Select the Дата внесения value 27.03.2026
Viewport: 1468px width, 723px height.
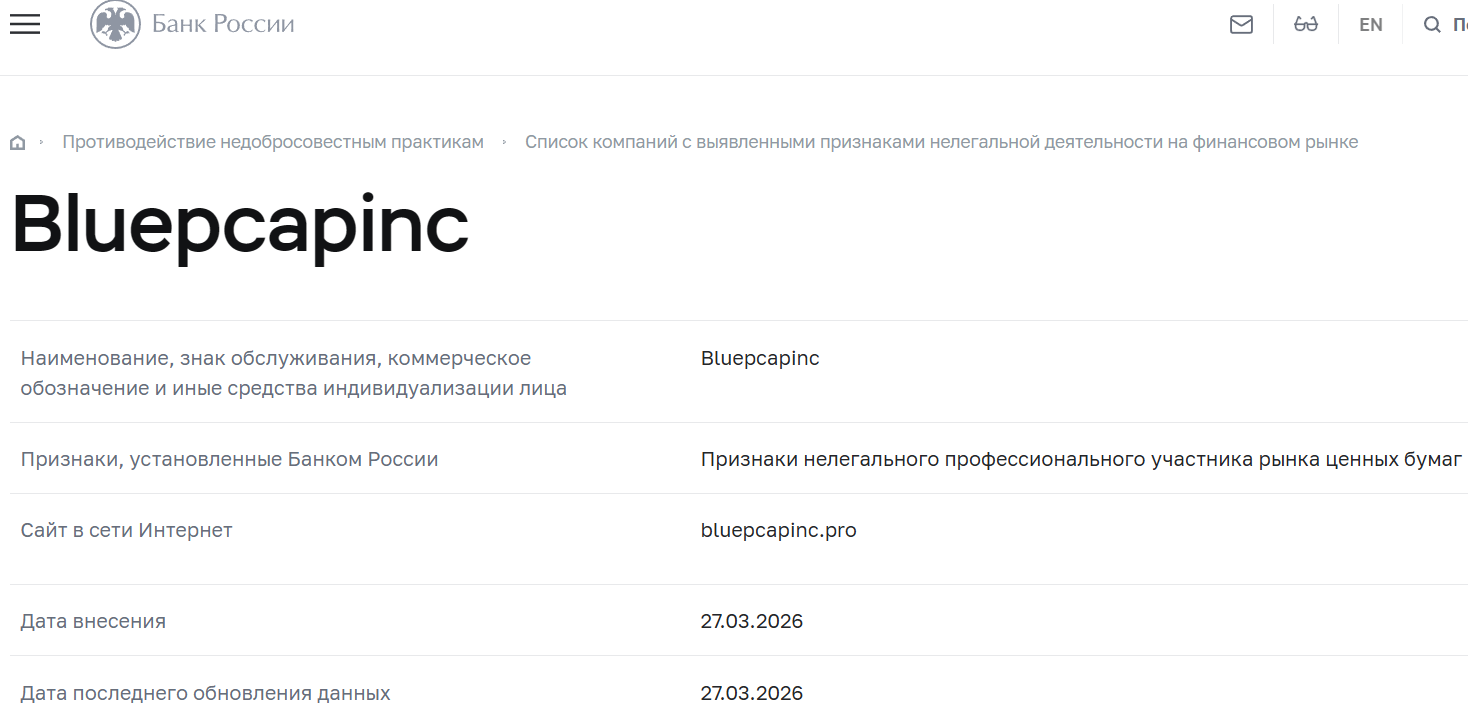point(751,621)
